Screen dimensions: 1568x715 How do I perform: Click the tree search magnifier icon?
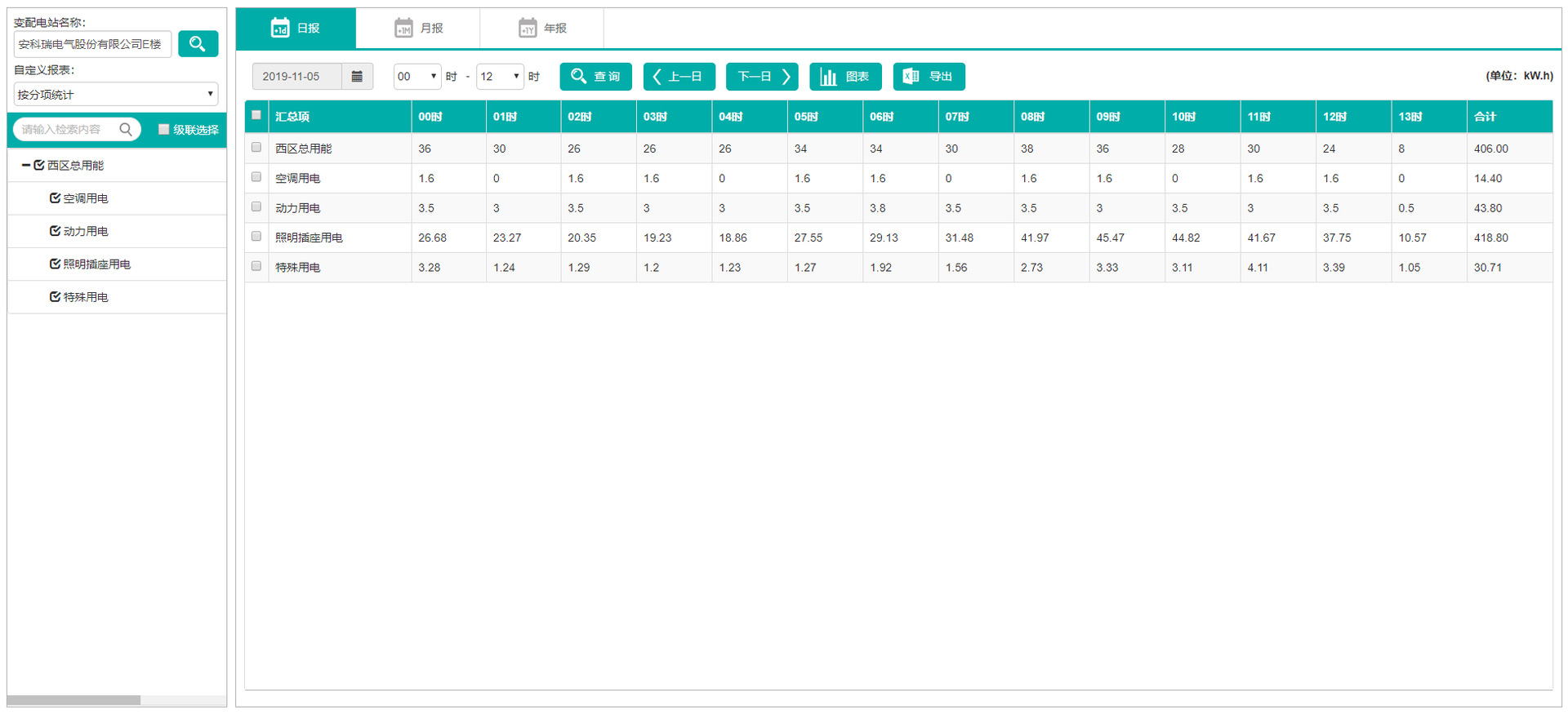pyautogui.click(x=126, y=129)
